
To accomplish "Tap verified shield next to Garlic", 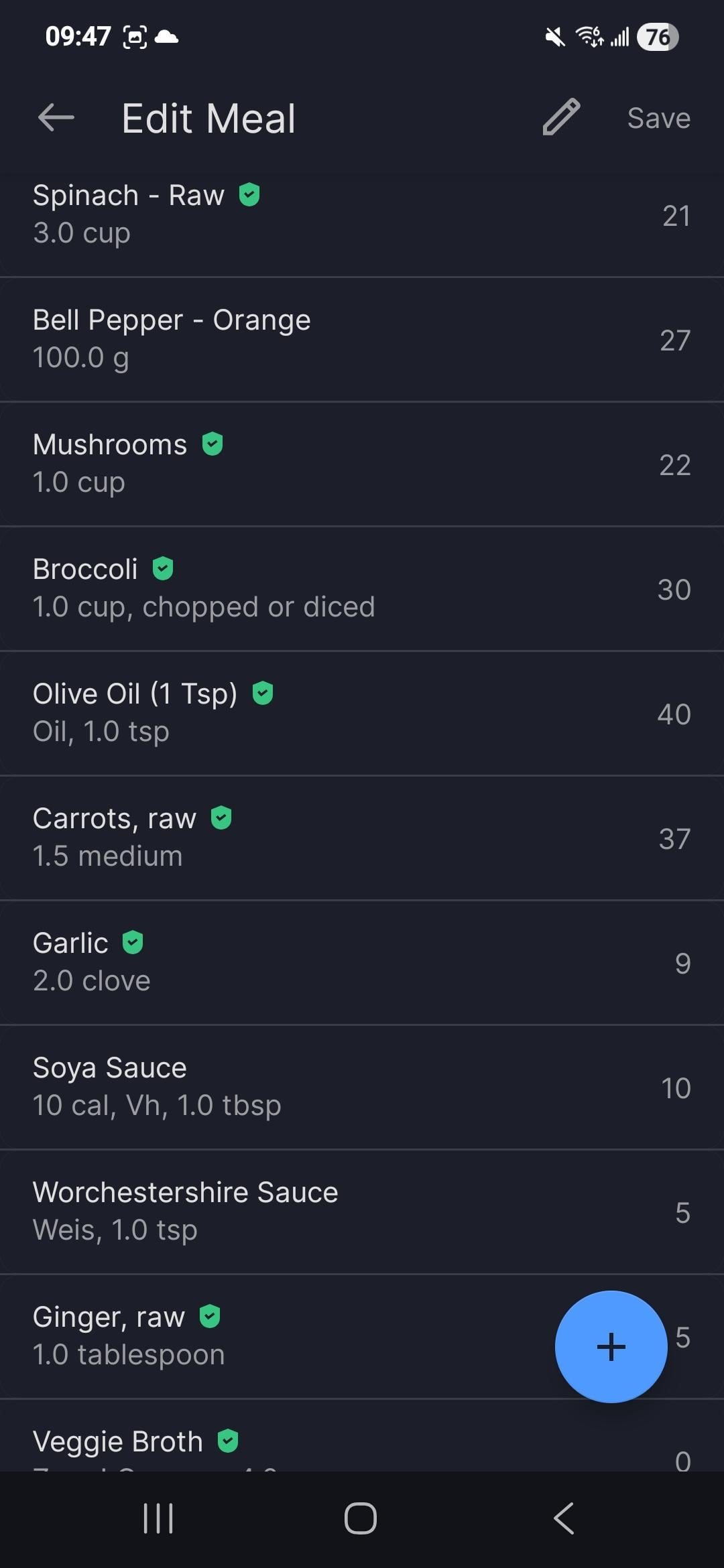I will coord(133,942).
